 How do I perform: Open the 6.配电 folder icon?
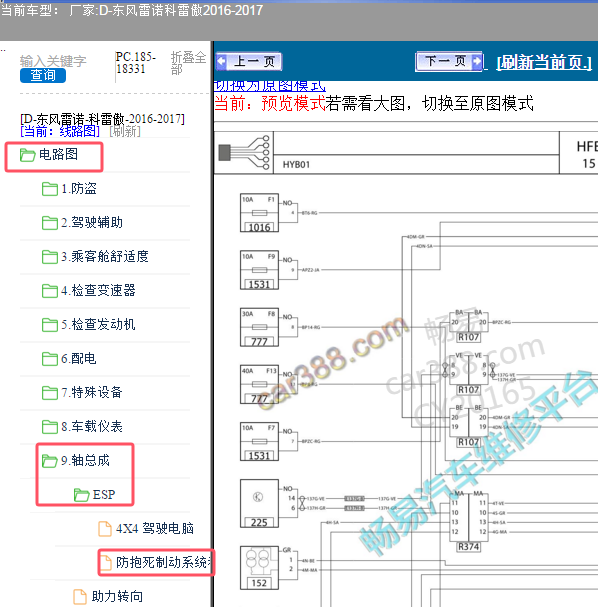click(50, 359)
